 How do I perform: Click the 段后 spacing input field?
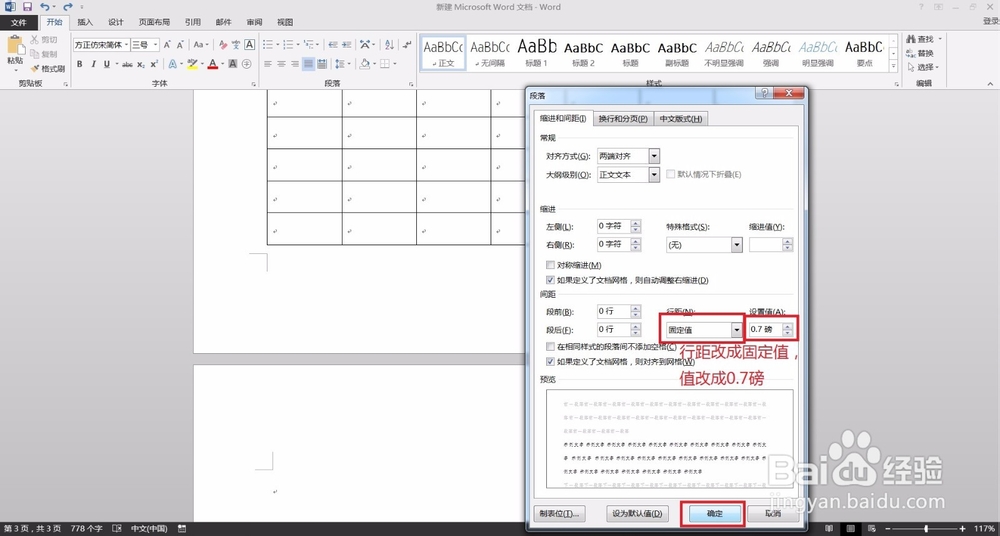pyautogui.click(x=614, y=329)
